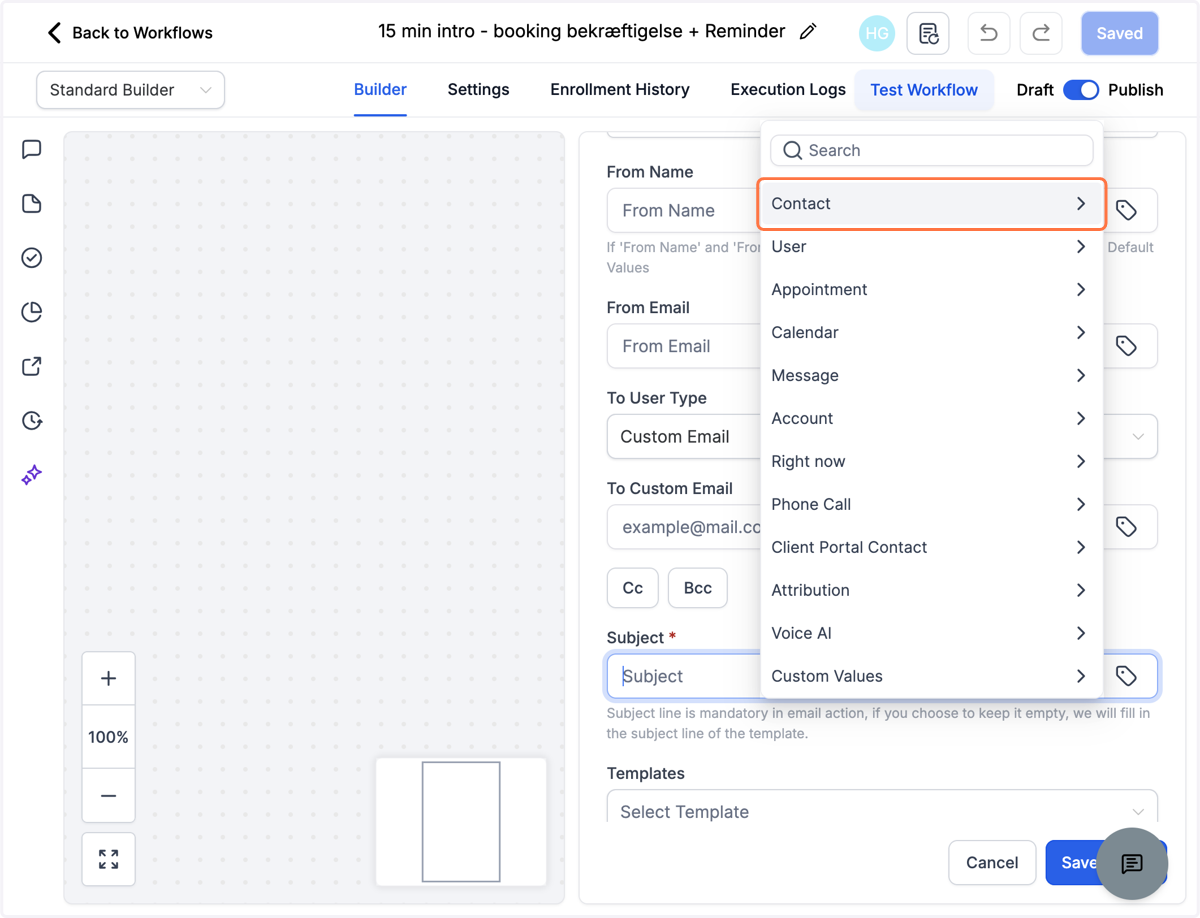
Task: Click the redo arrow button
Action: click(1041, 33)
